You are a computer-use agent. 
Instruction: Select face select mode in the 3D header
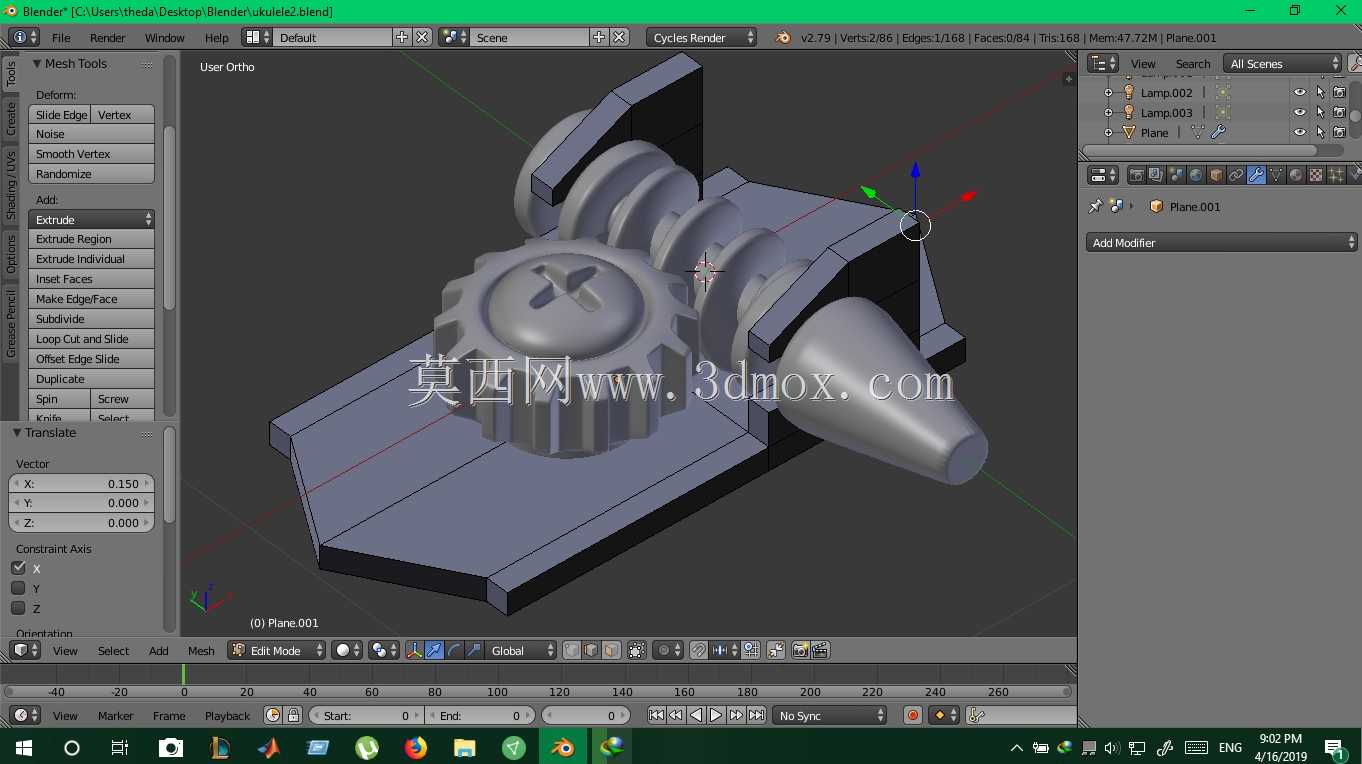click(x=611, y=650)
